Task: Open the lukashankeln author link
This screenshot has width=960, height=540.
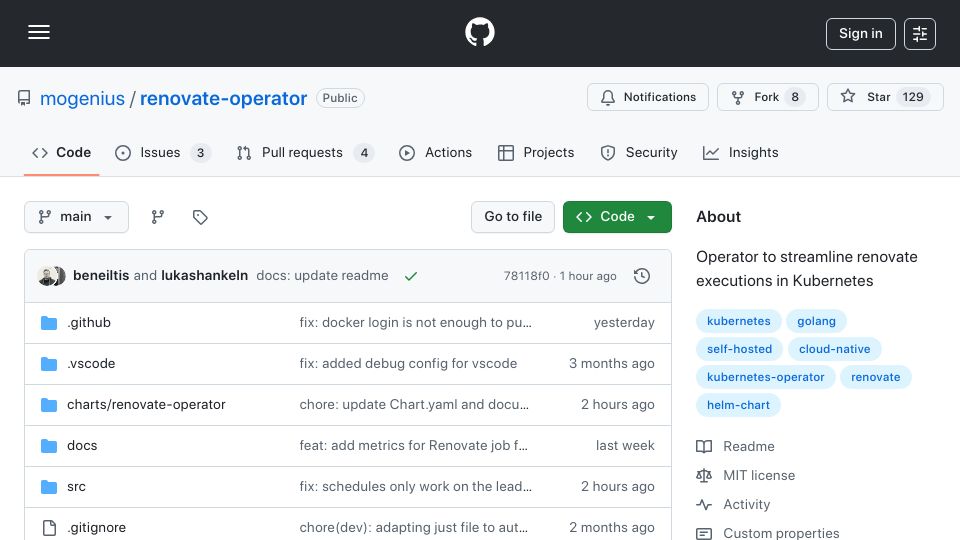Action: (204, 276)
